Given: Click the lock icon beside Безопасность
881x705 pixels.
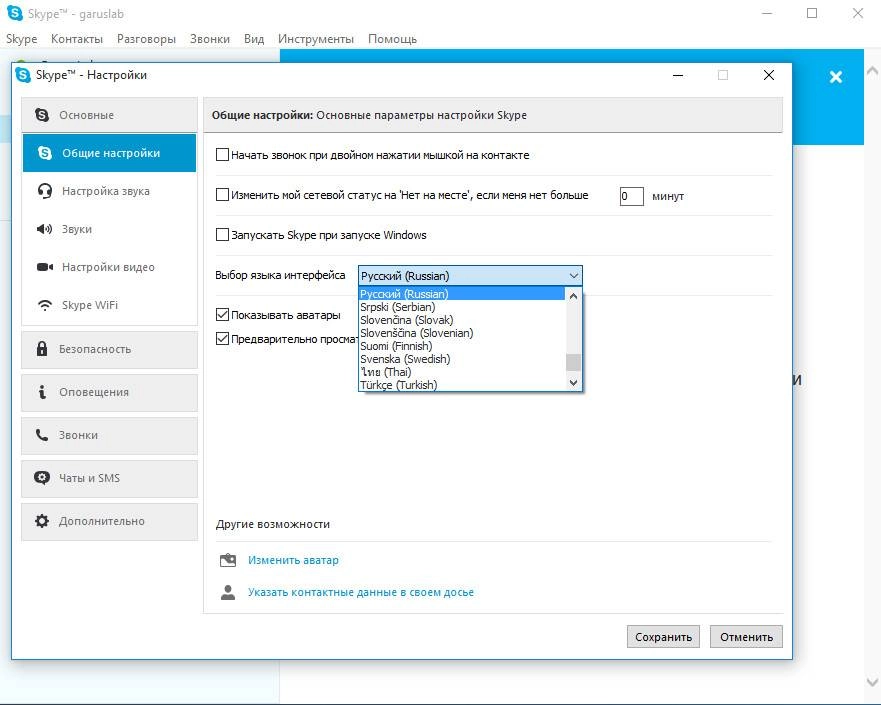Looking at the screenshot, I should pyautogui.click(x=42, y=348).
